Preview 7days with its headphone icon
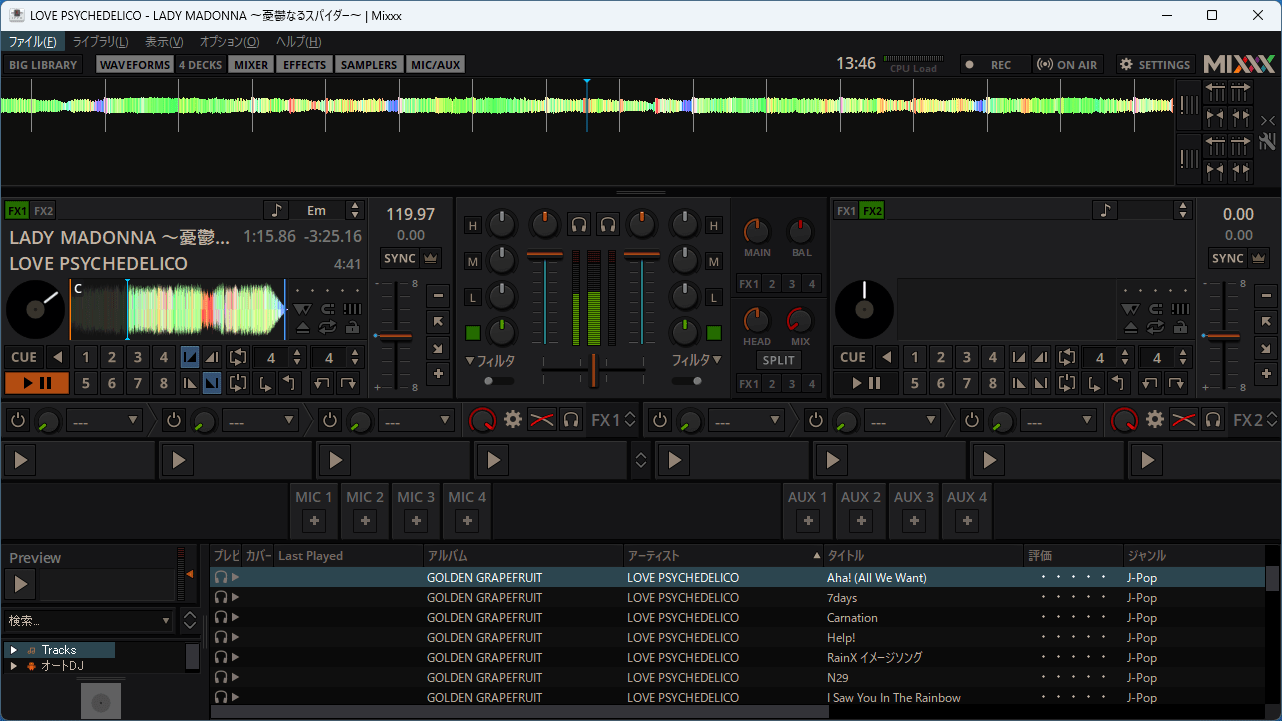Screen dimensions: 1282x721 click(x=221, y=598)
